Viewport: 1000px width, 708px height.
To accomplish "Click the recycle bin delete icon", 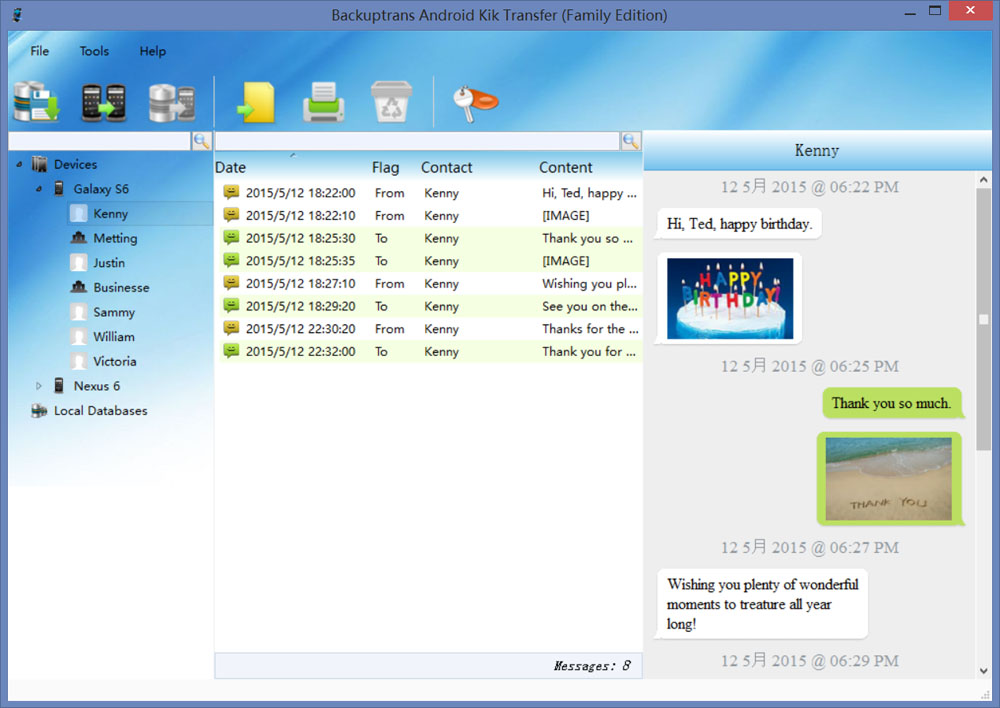I will pyautogui.click(x=391, y=101).
